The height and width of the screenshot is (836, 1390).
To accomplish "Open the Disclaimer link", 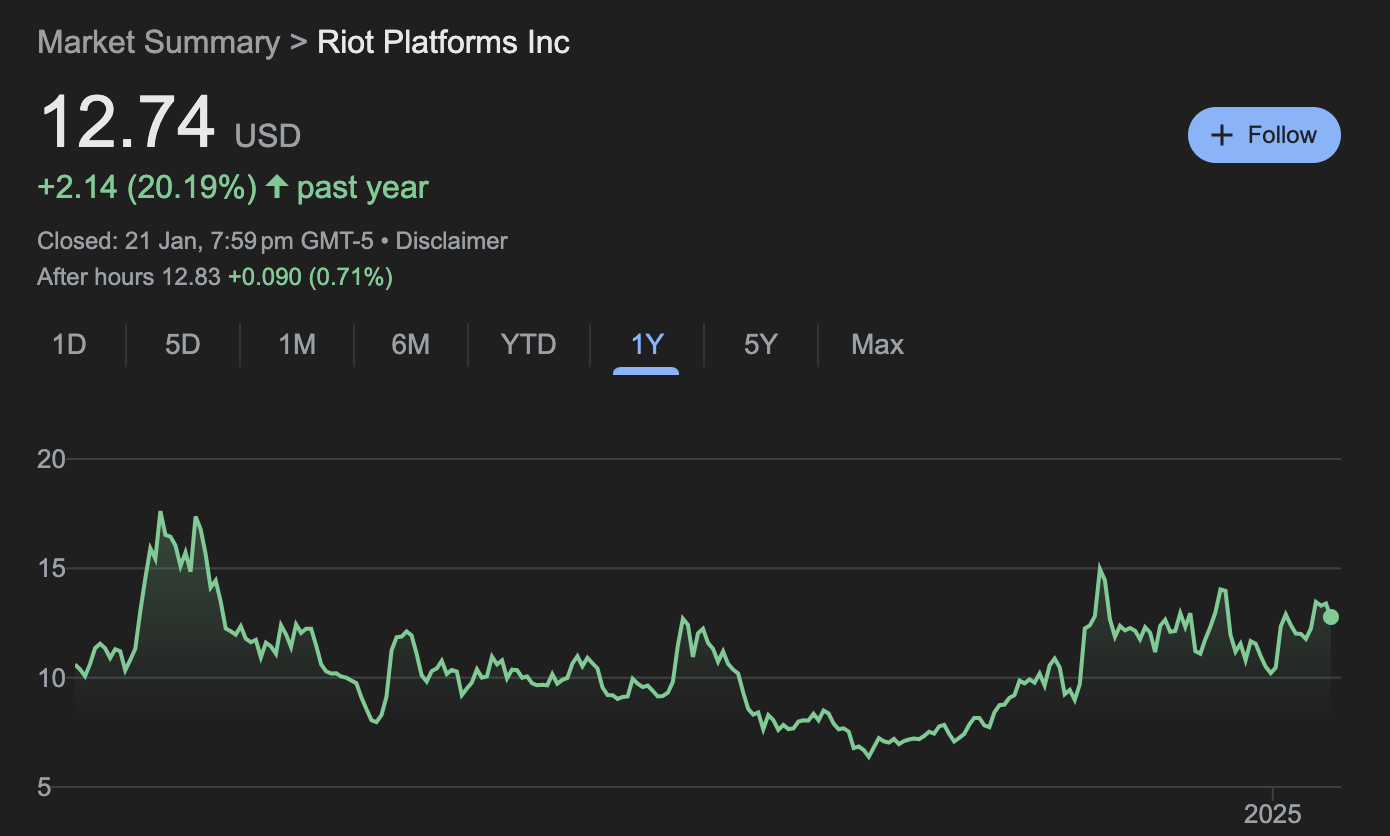I will click(x=451, y=241).
